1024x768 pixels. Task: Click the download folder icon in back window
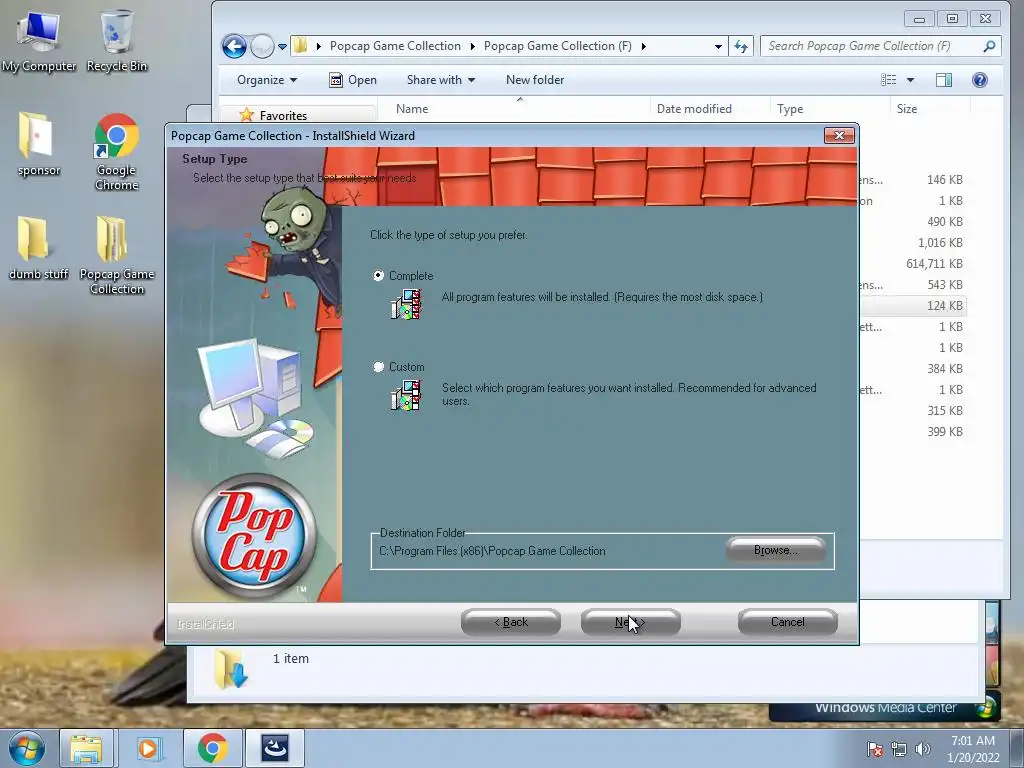pos(231,669)
